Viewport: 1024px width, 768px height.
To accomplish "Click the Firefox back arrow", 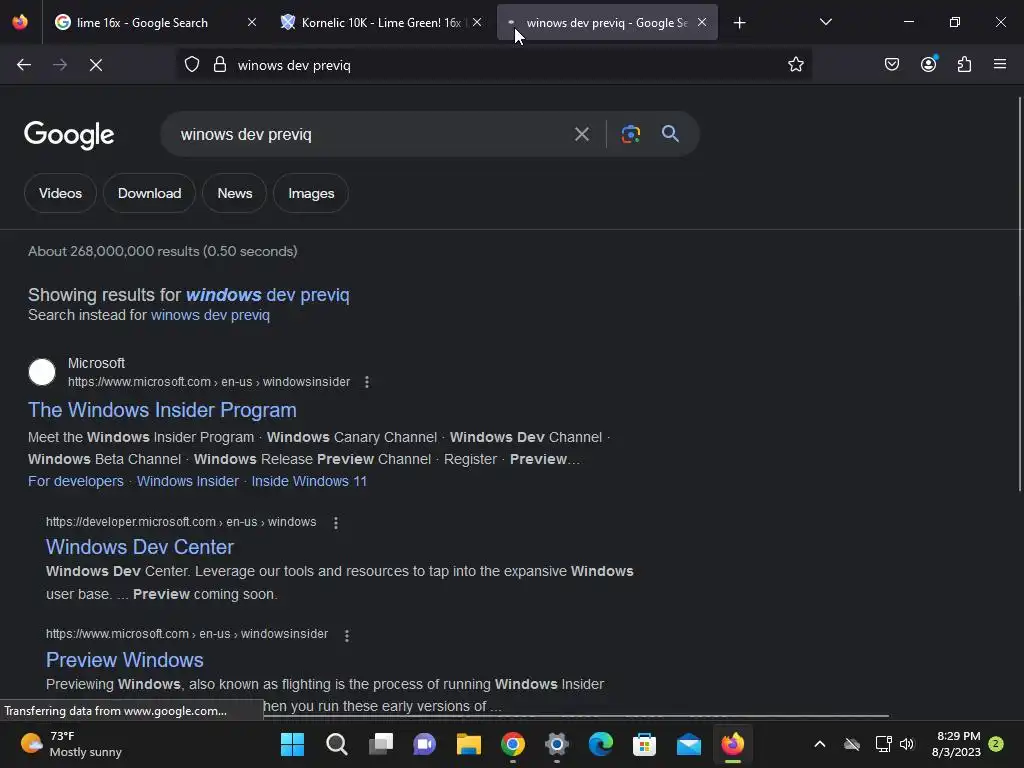I will coord(24,65).
